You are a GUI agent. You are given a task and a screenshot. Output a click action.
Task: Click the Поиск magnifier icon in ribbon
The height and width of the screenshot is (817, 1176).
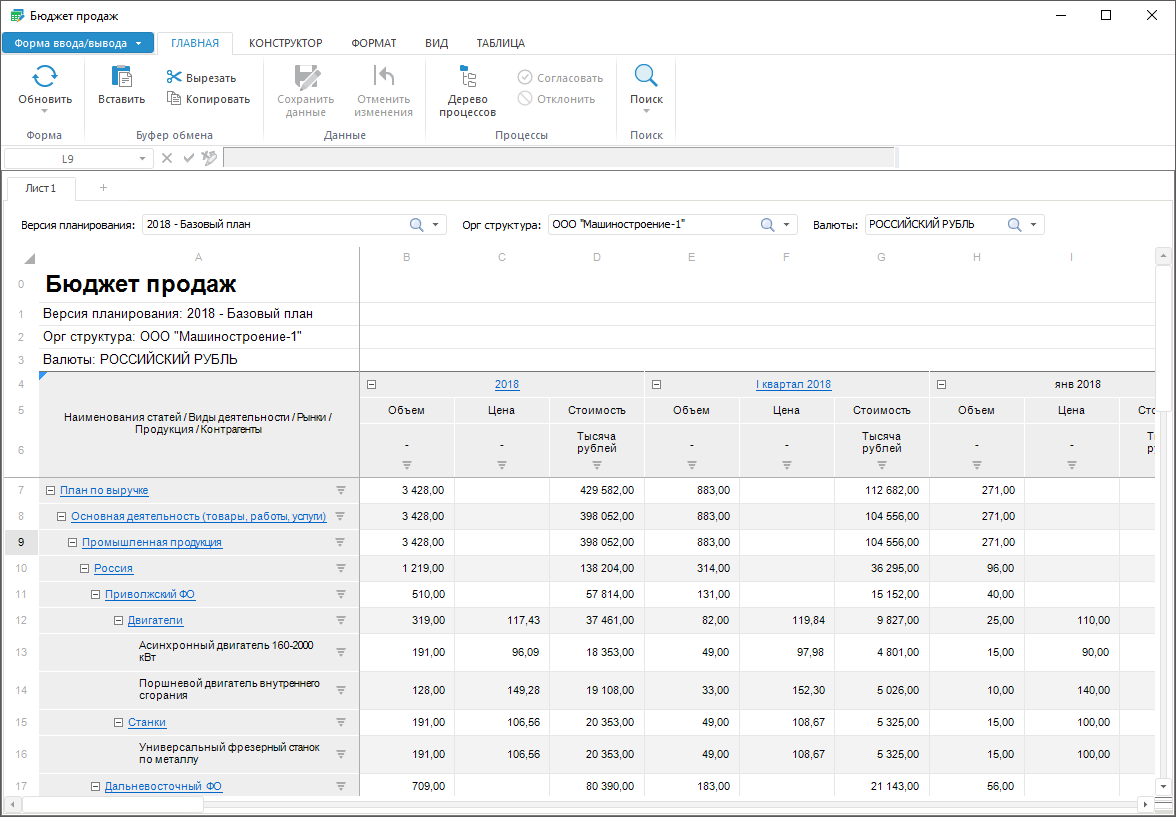[646, 77]
